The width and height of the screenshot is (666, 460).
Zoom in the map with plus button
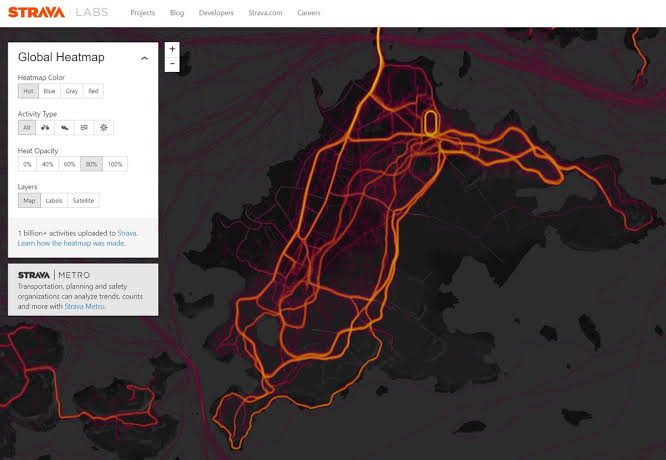coord(172,49)
